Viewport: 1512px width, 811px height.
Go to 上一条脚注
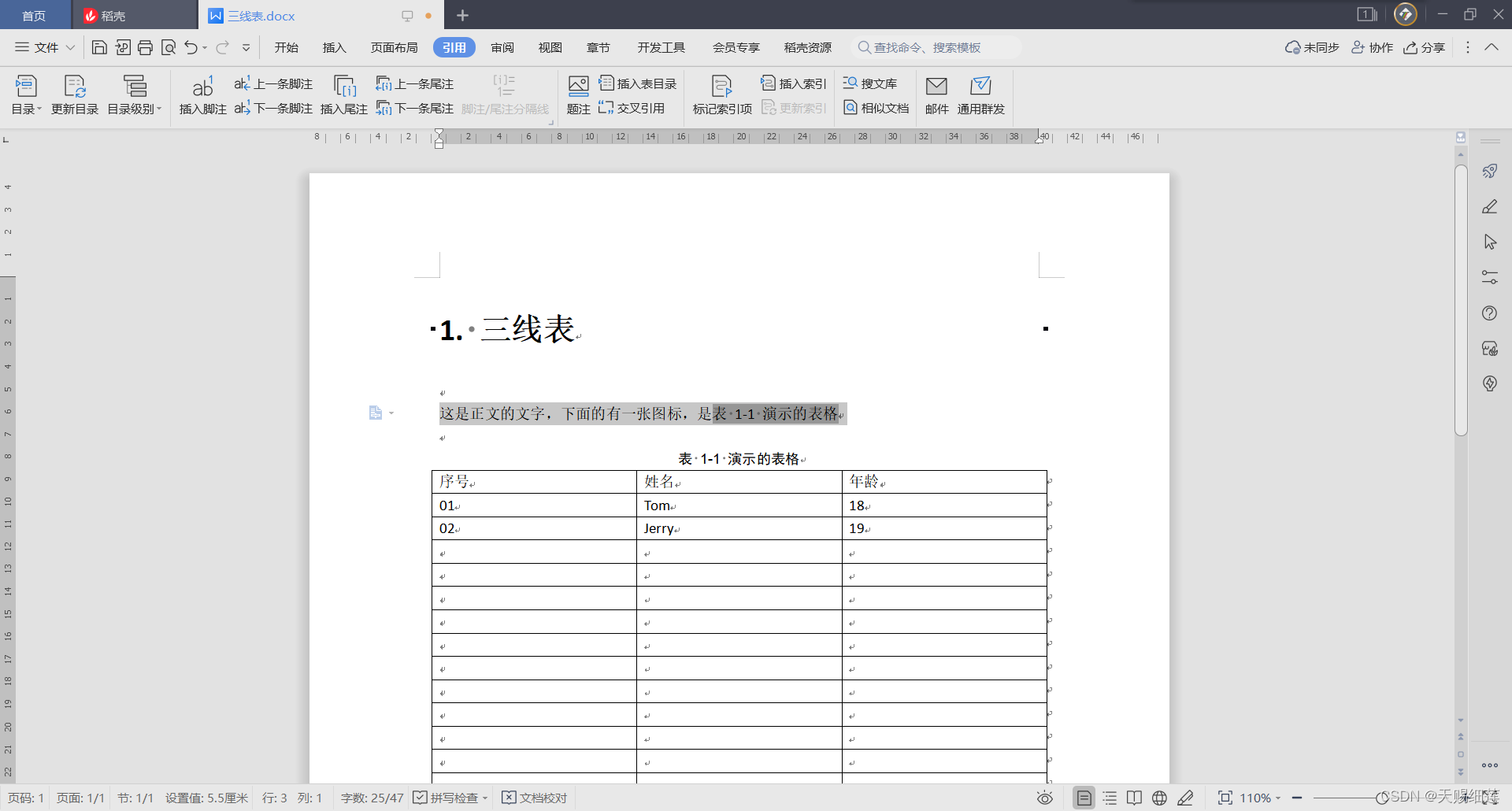[273, 83]
